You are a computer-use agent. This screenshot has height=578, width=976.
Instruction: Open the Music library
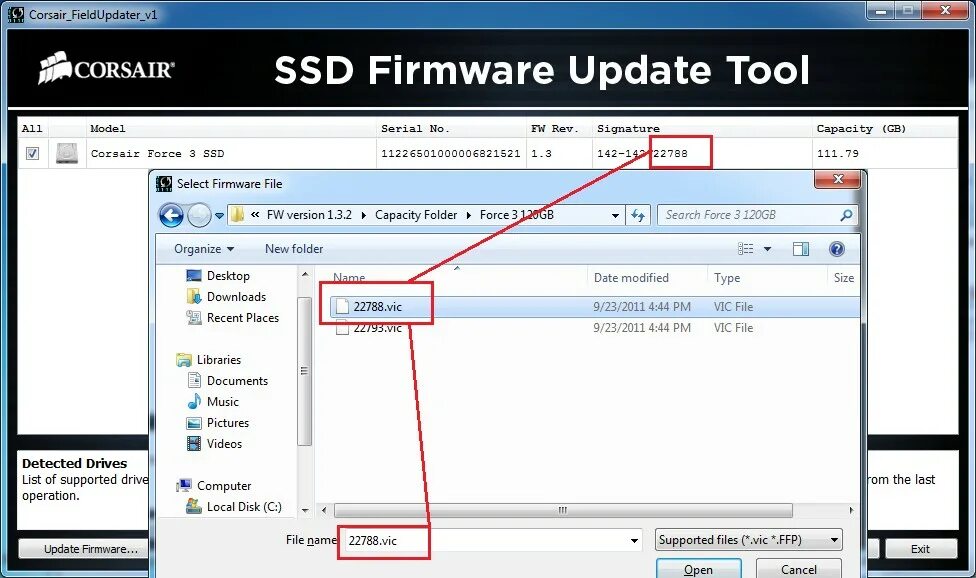223,402
